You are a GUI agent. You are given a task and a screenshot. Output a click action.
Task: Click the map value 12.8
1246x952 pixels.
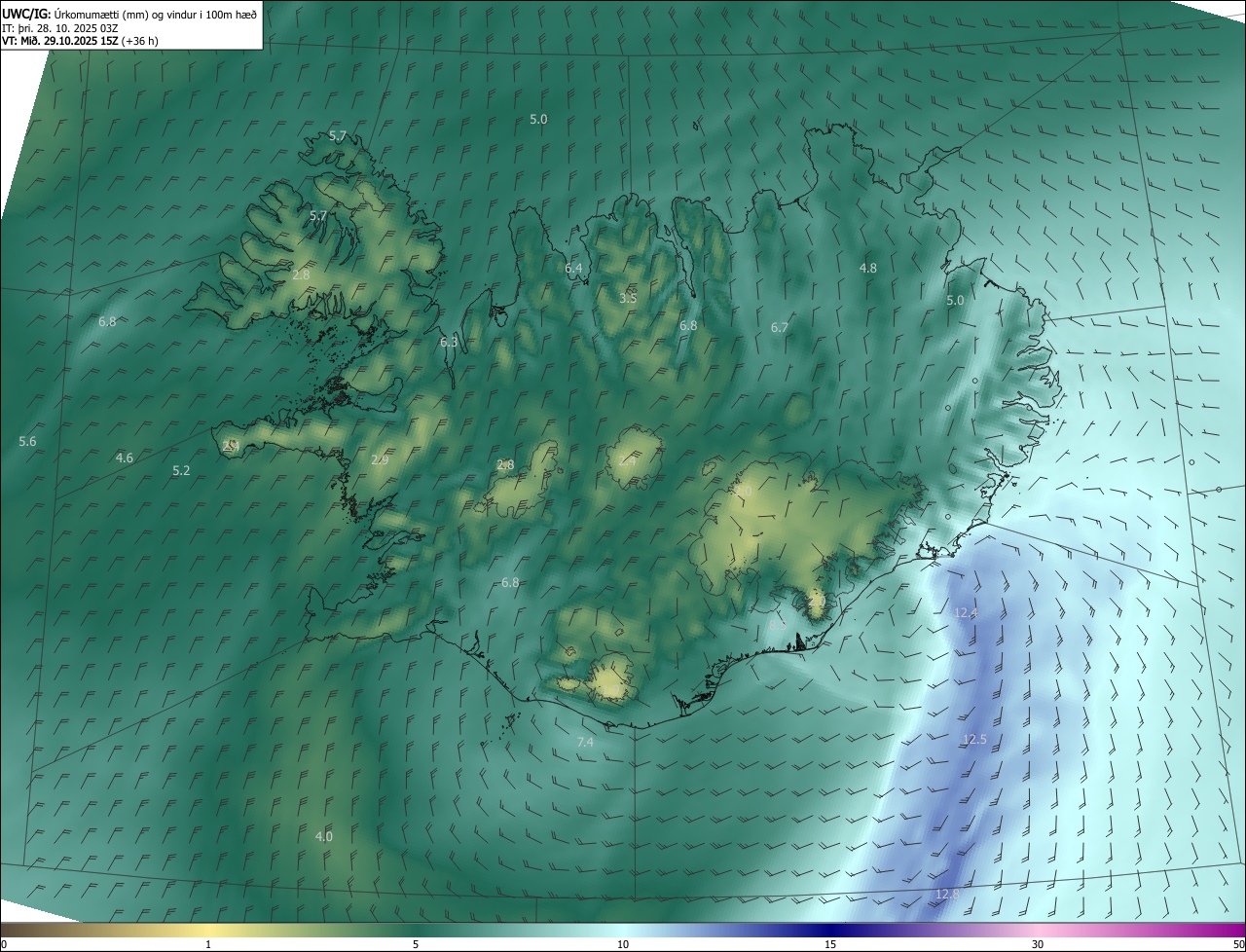click(946, 894)
